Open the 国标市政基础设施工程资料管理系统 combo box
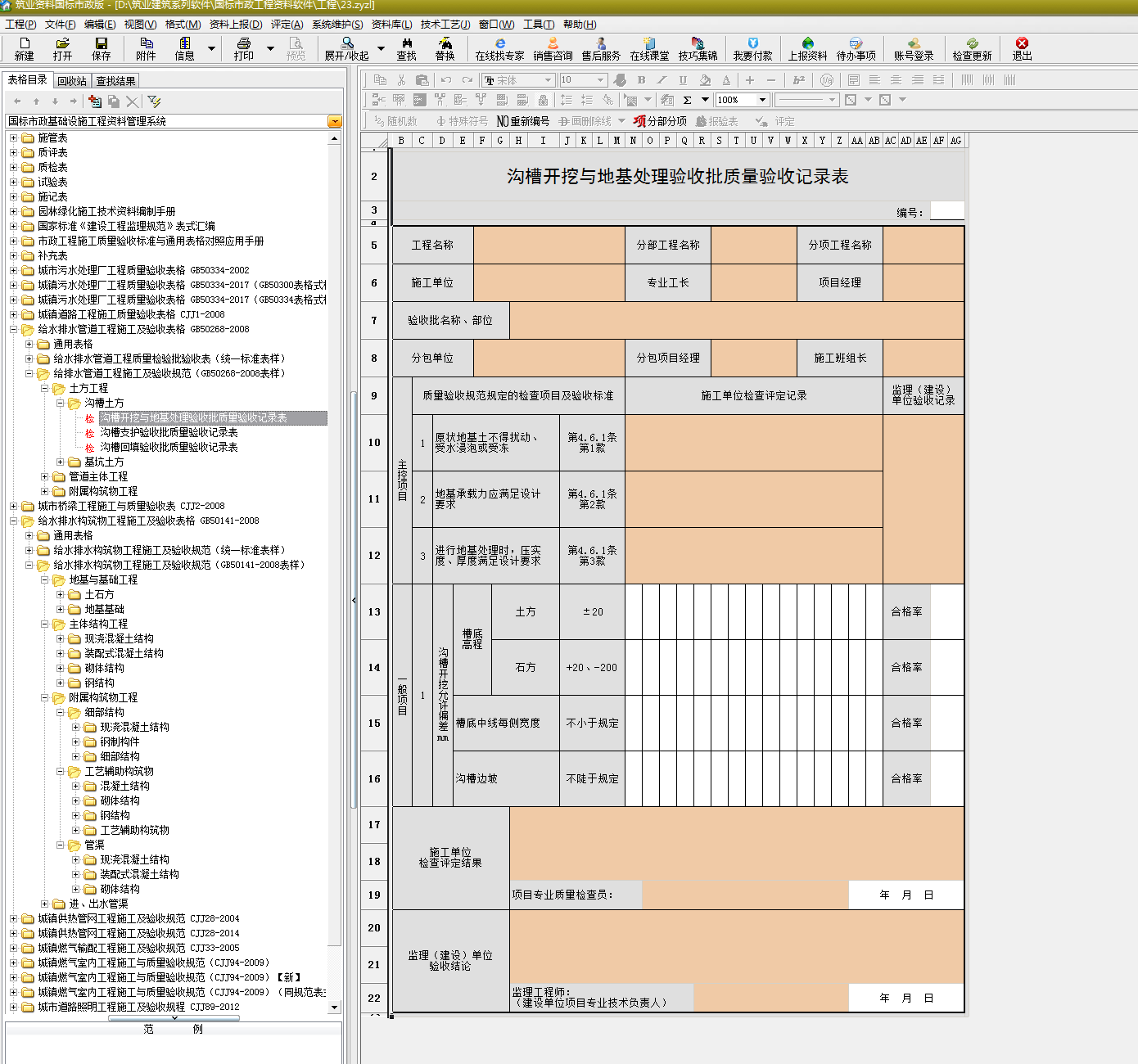The image size is (1138, 1064). pos(174,121)
